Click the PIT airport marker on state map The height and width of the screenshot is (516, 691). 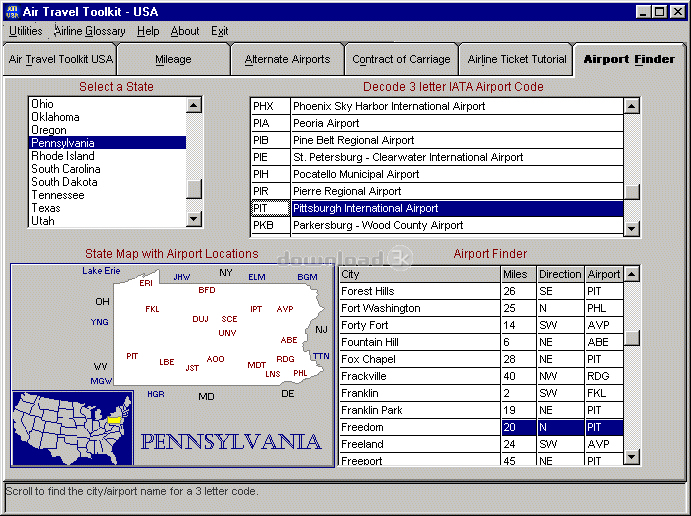tap(132, 356)
